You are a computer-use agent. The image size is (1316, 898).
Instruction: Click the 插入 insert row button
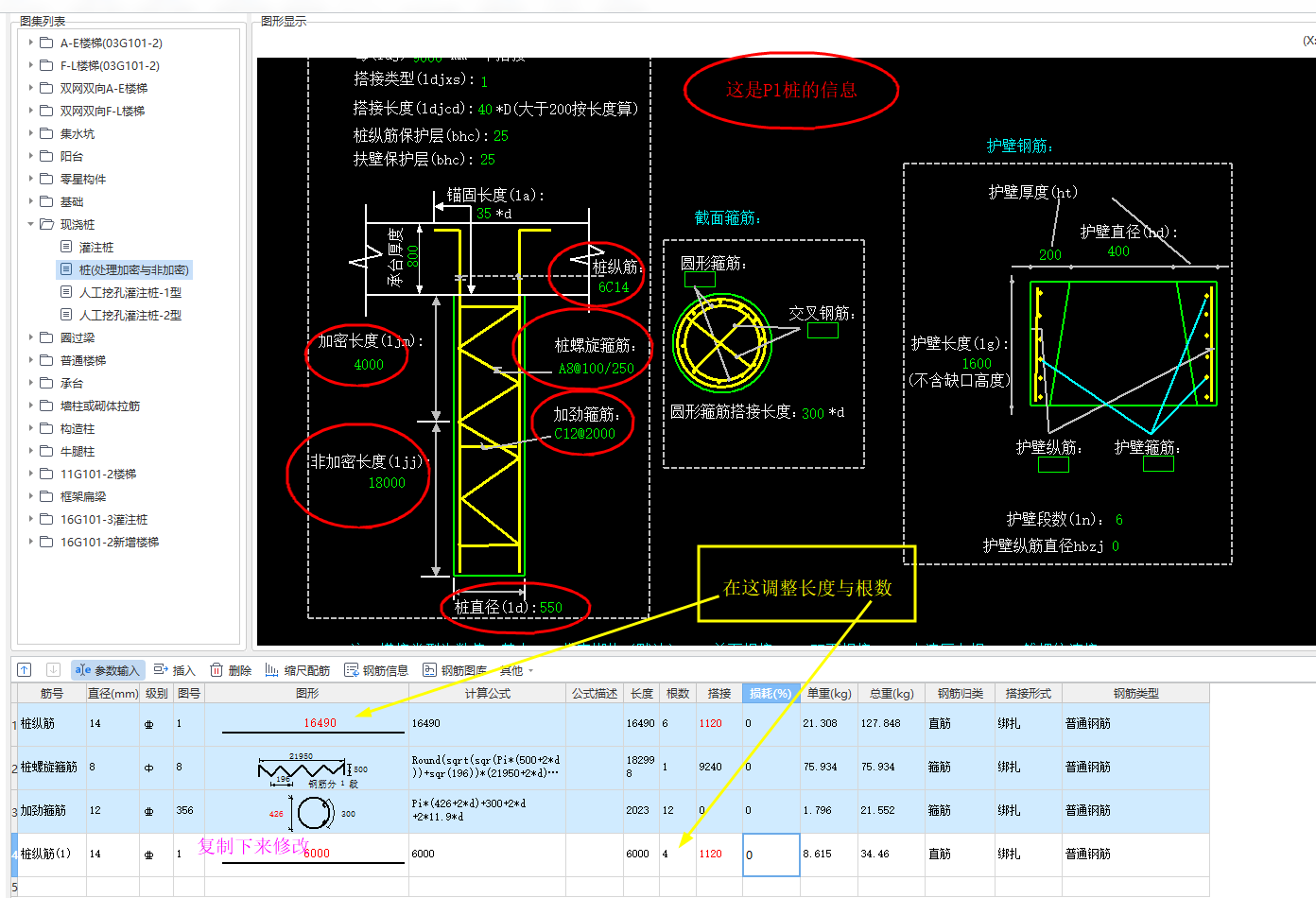click(x=175, y=670)
